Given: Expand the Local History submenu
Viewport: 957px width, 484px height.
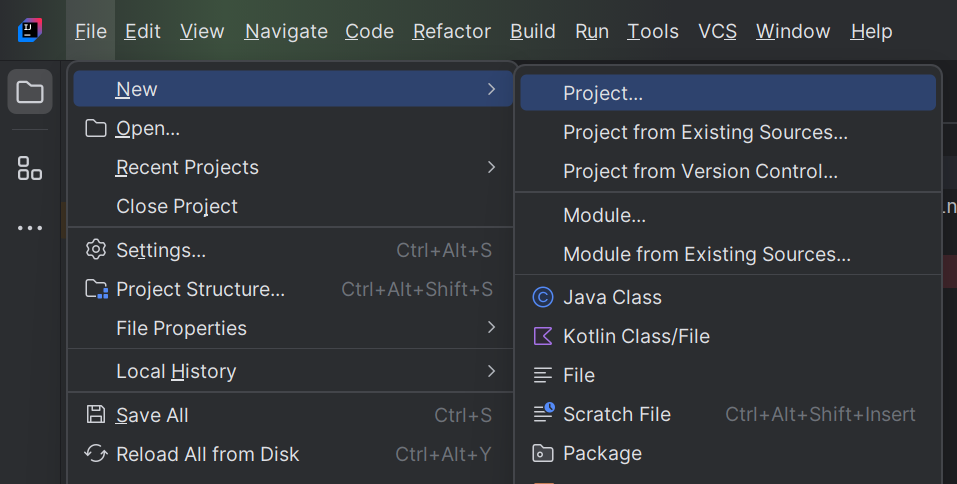Looking at the screenshot, I should click(176, 371).
